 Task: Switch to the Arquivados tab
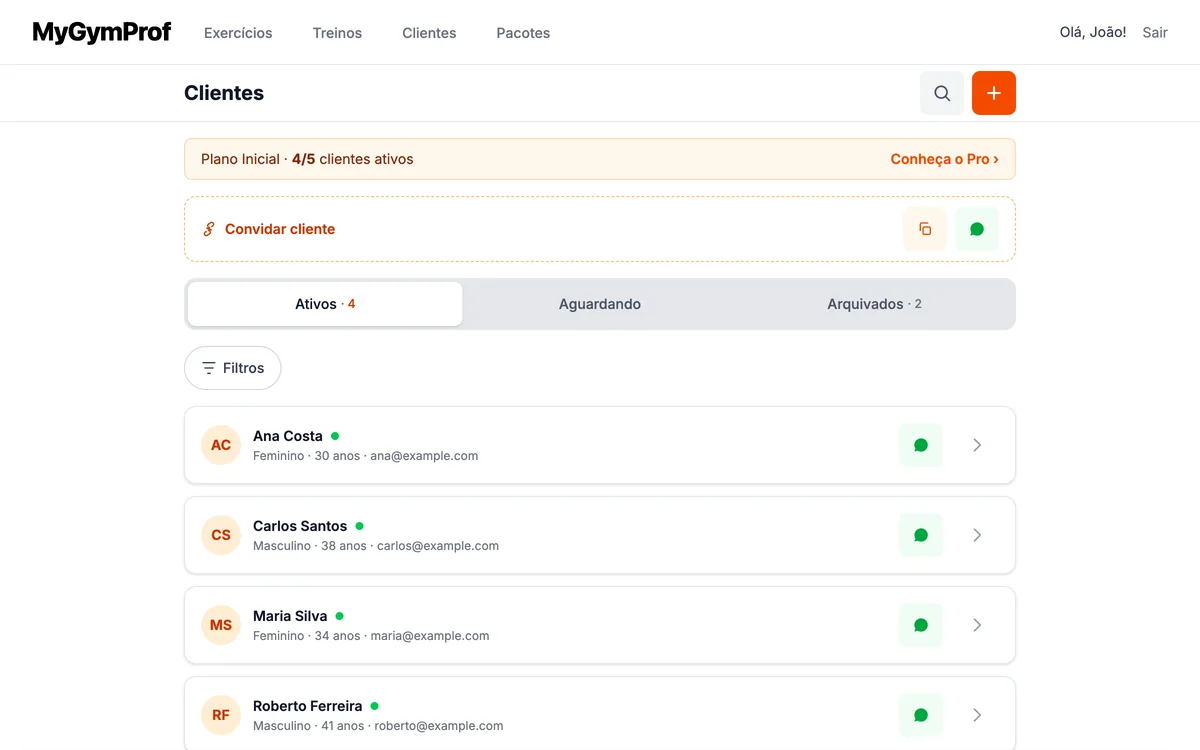point(875,304)
